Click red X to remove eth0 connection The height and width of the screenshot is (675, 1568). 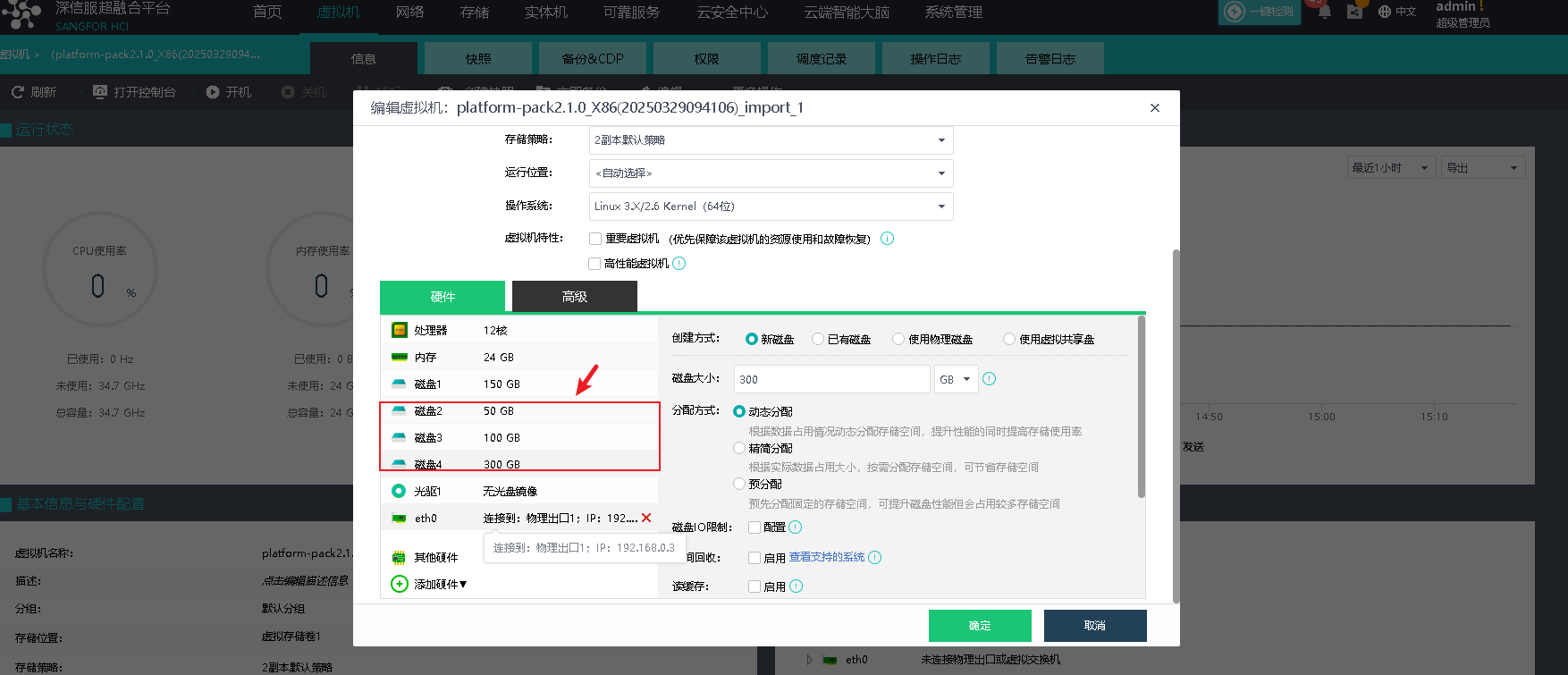[x=646, y=518]
